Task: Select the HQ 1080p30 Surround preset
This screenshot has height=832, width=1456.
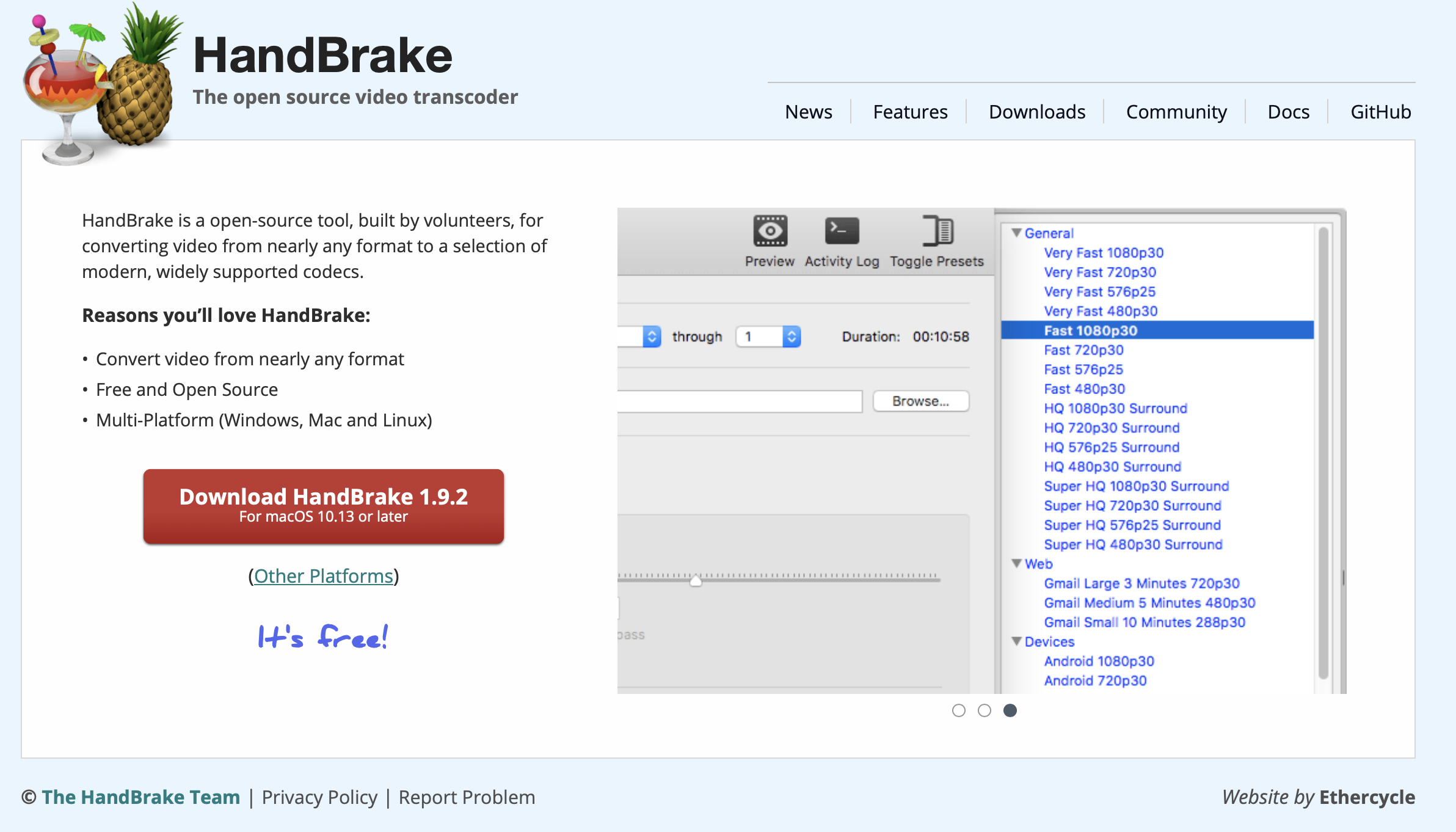Action: point(1115,409)
